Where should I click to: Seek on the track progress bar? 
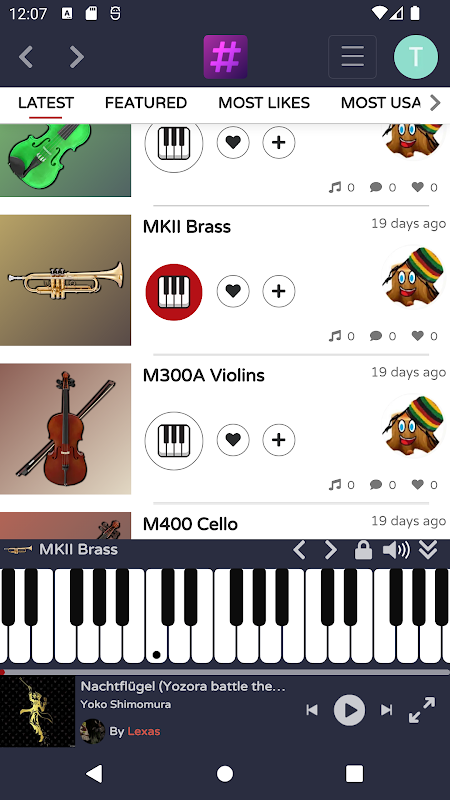tap(225, 672)
